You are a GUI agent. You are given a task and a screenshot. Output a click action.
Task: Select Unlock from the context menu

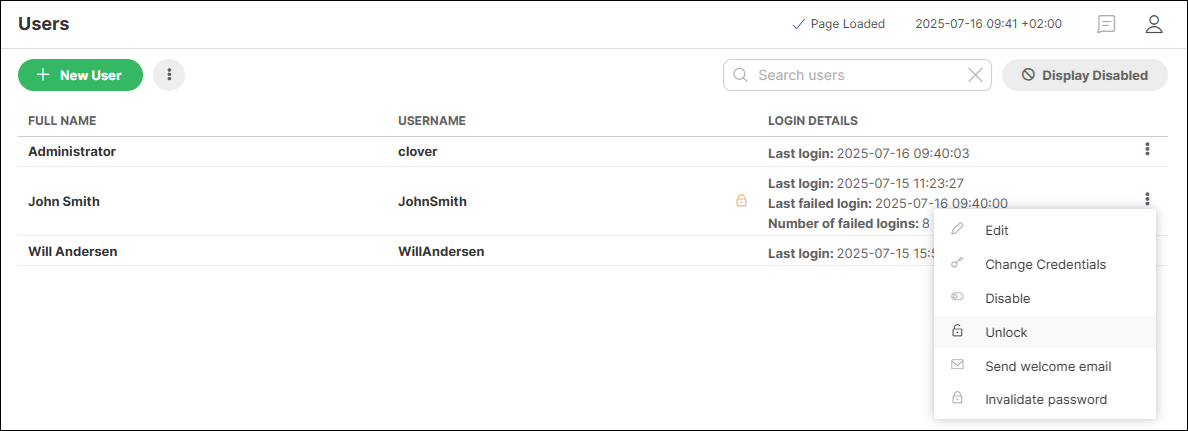[1006, 332]
